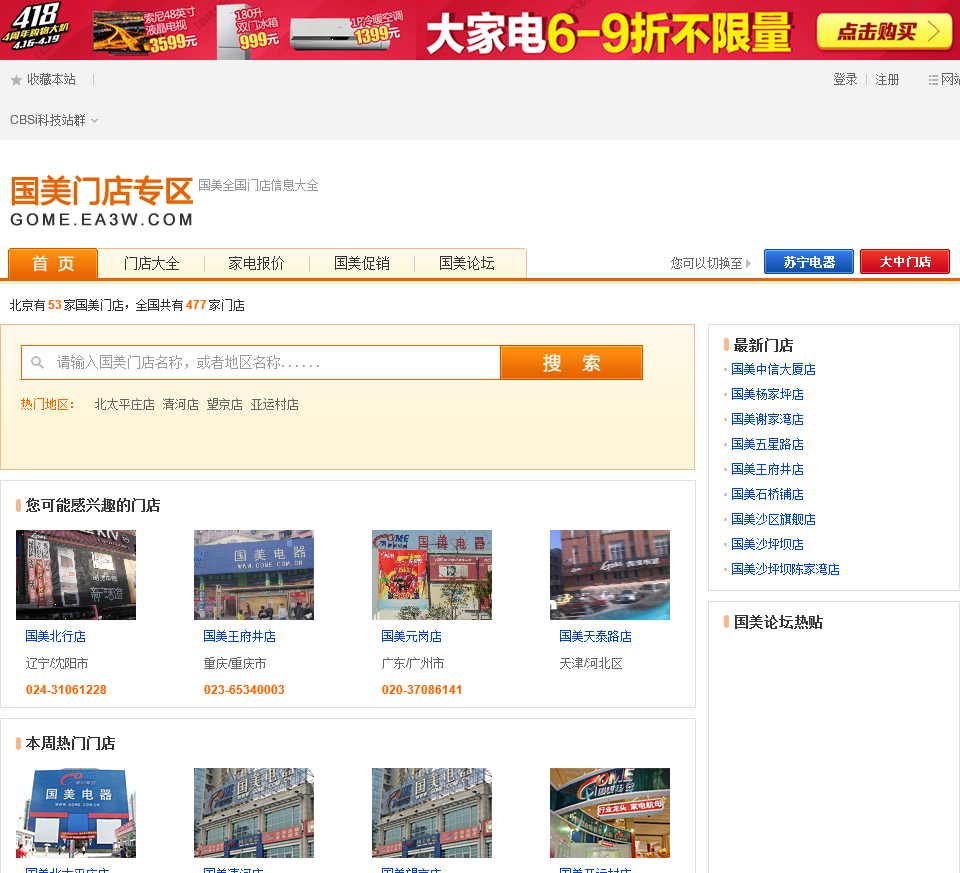Click 收藏本站 bookmark link
The height and width of the screenshot is (873, 960).
click(51, 80)
